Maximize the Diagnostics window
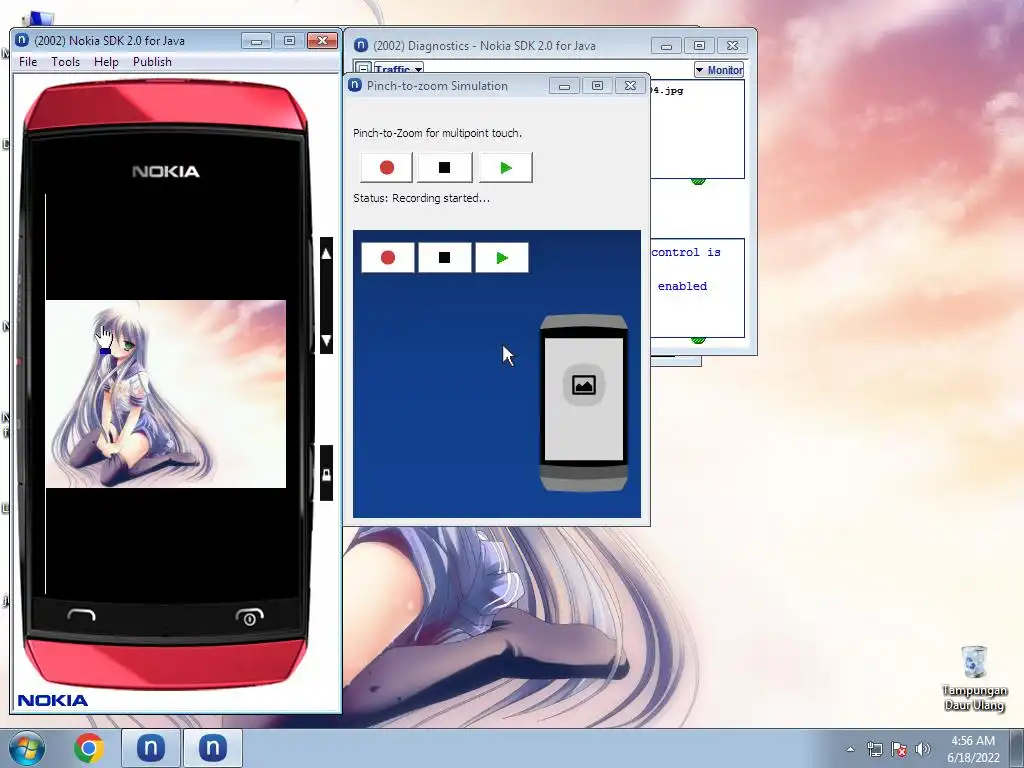The height and width of the screenshot is (768, 1024). (699, 46)
